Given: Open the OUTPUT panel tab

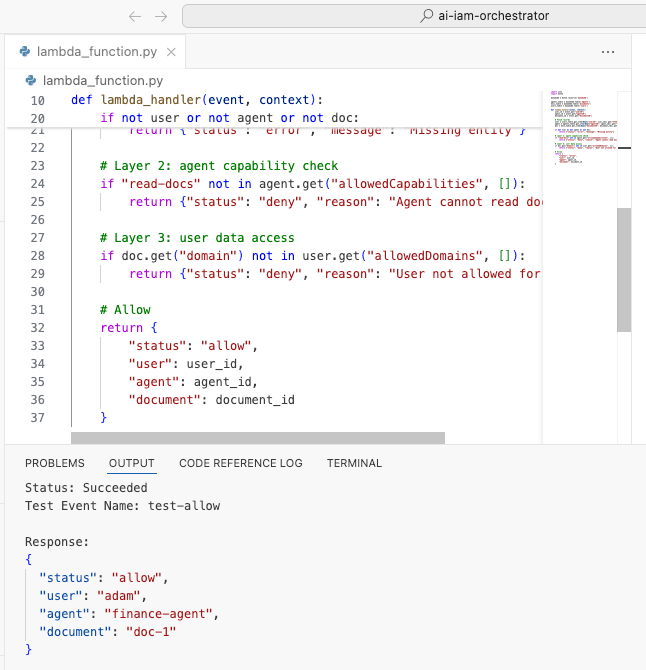Looking at the screenshot, I should click(x=132, y=463).
